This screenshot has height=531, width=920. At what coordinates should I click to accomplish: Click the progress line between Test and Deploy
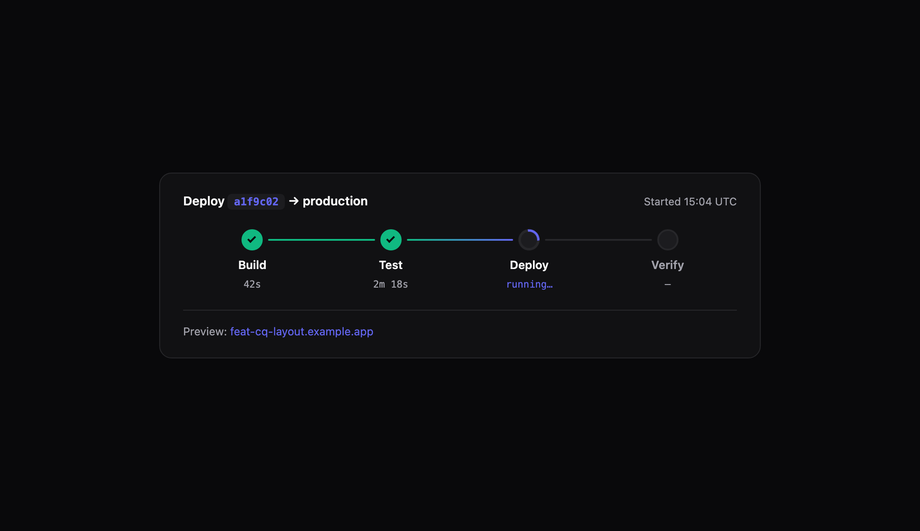pos(459,239)
